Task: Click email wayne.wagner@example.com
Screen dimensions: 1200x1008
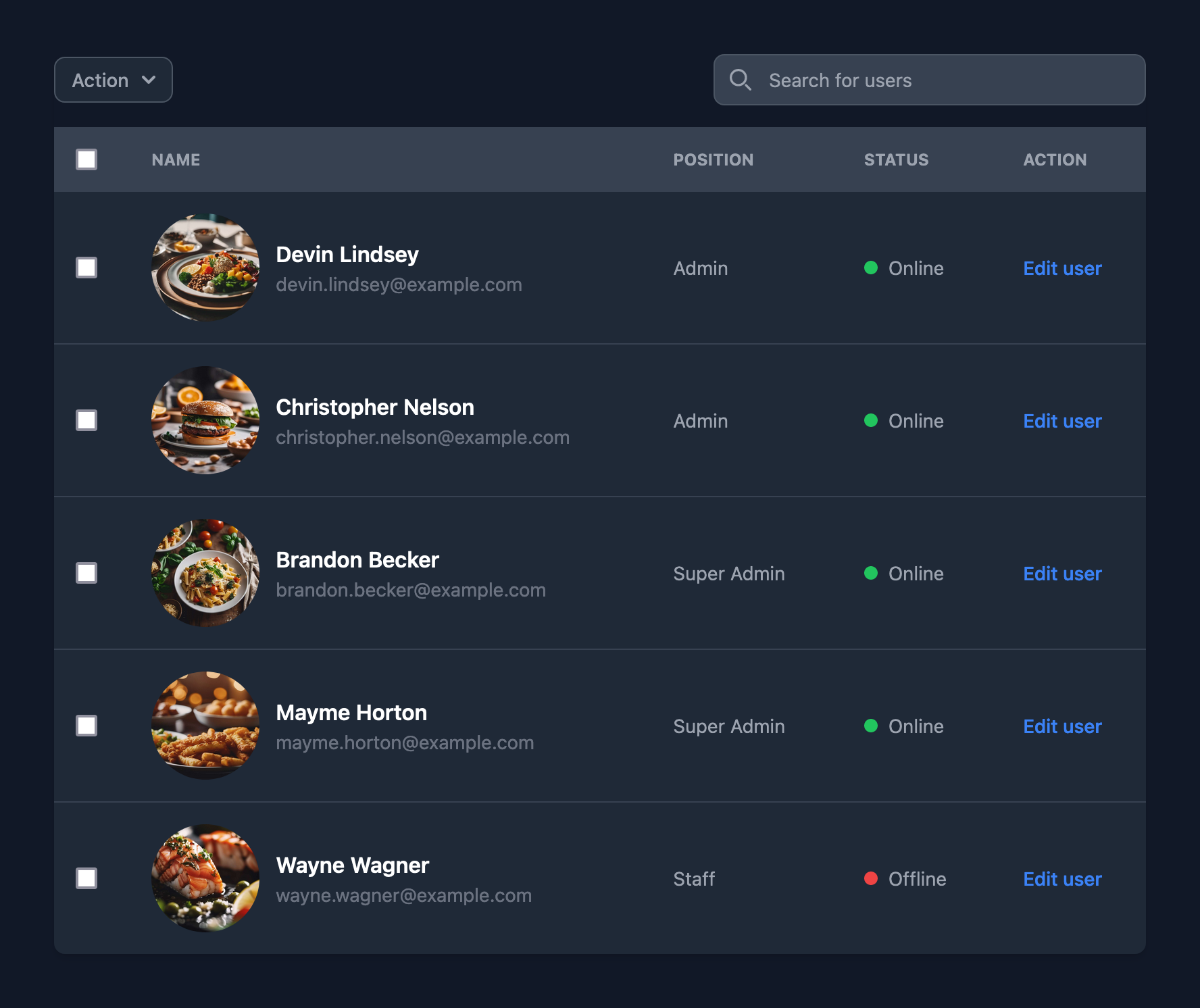Action: (403, 896)
